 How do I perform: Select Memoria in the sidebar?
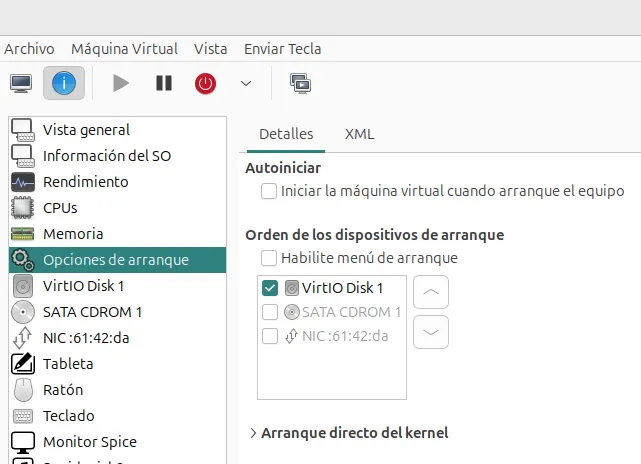[72, 234]
